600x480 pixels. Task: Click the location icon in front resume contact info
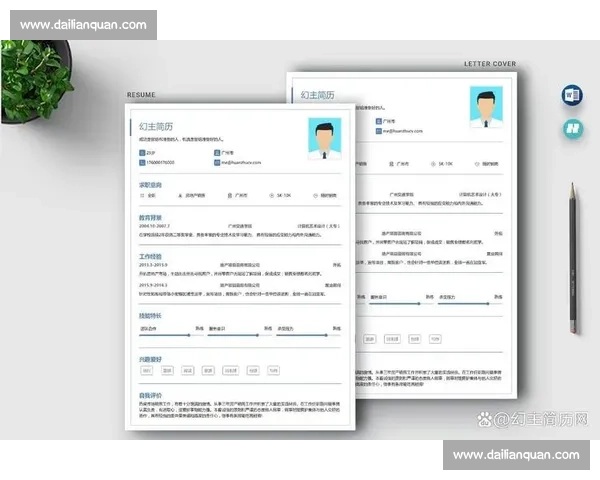(x=217, y=153)
